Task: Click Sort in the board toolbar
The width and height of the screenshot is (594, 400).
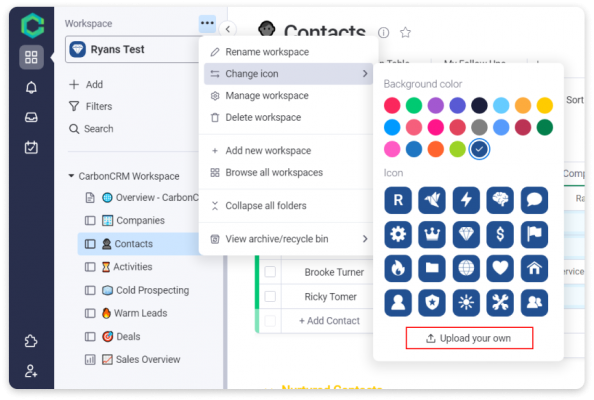Action: (x=574, y=100)
